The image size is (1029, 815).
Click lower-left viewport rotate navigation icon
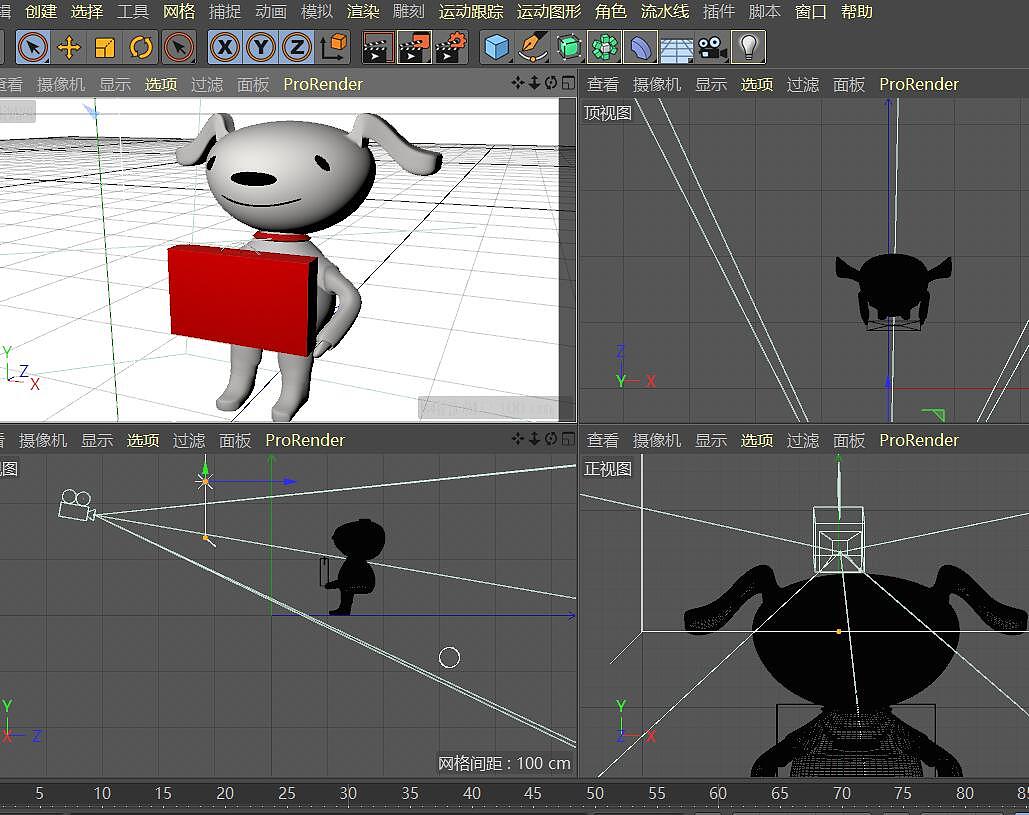coord(551,438)
